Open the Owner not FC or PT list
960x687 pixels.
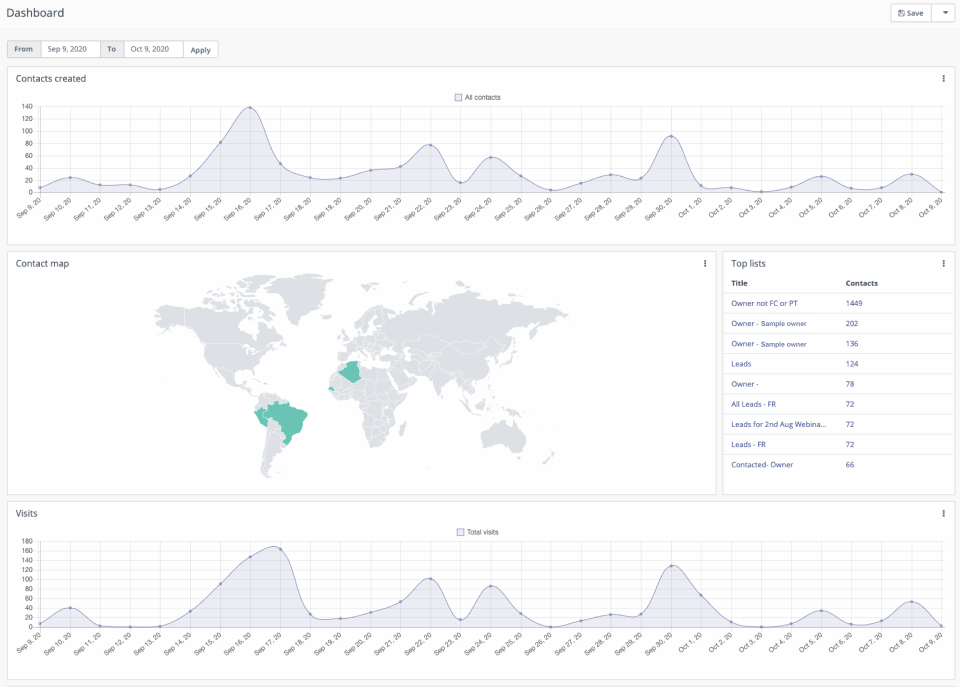(x=763, y=303)
